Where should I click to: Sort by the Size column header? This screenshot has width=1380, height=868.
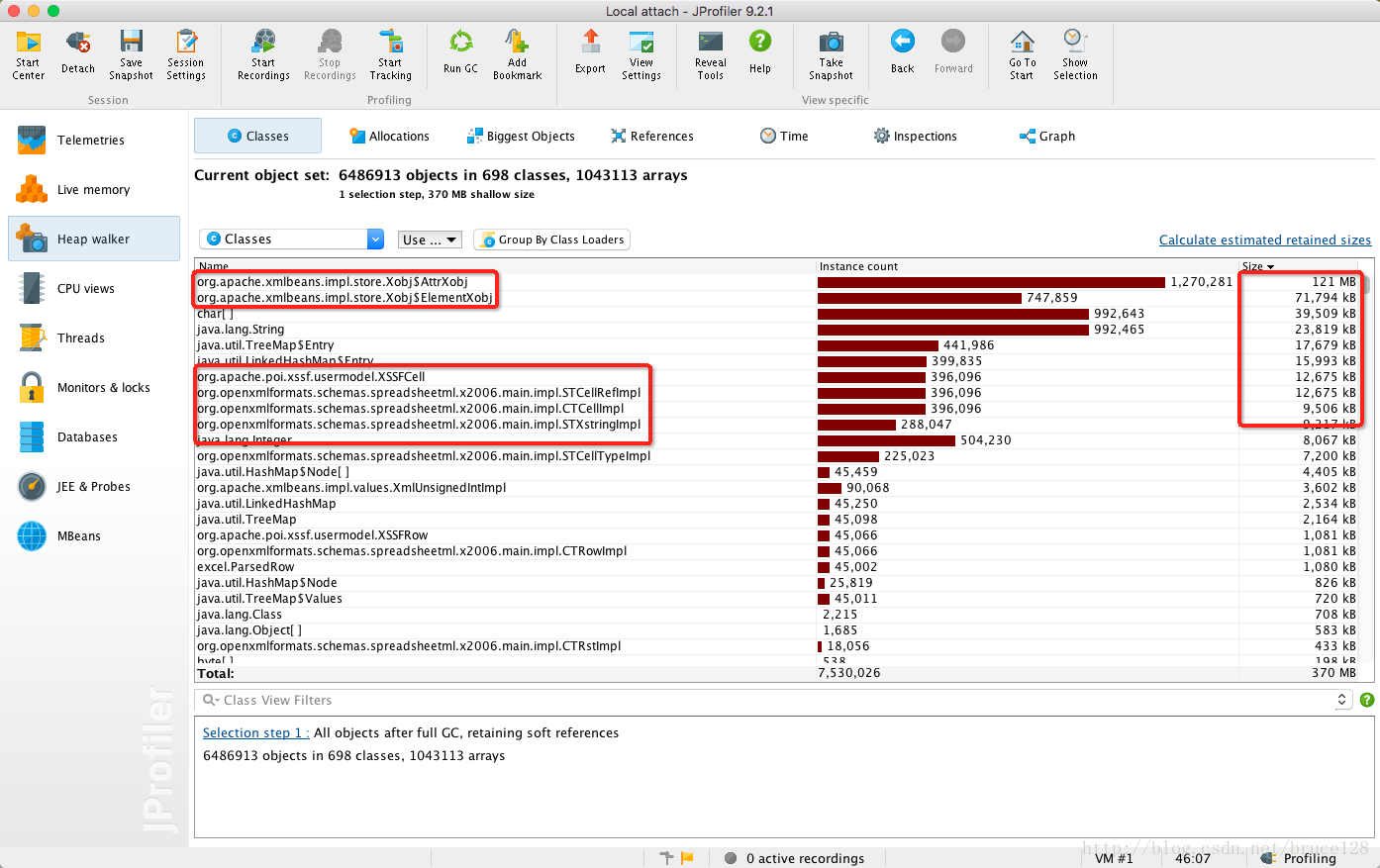click(x=1299, y=266)
